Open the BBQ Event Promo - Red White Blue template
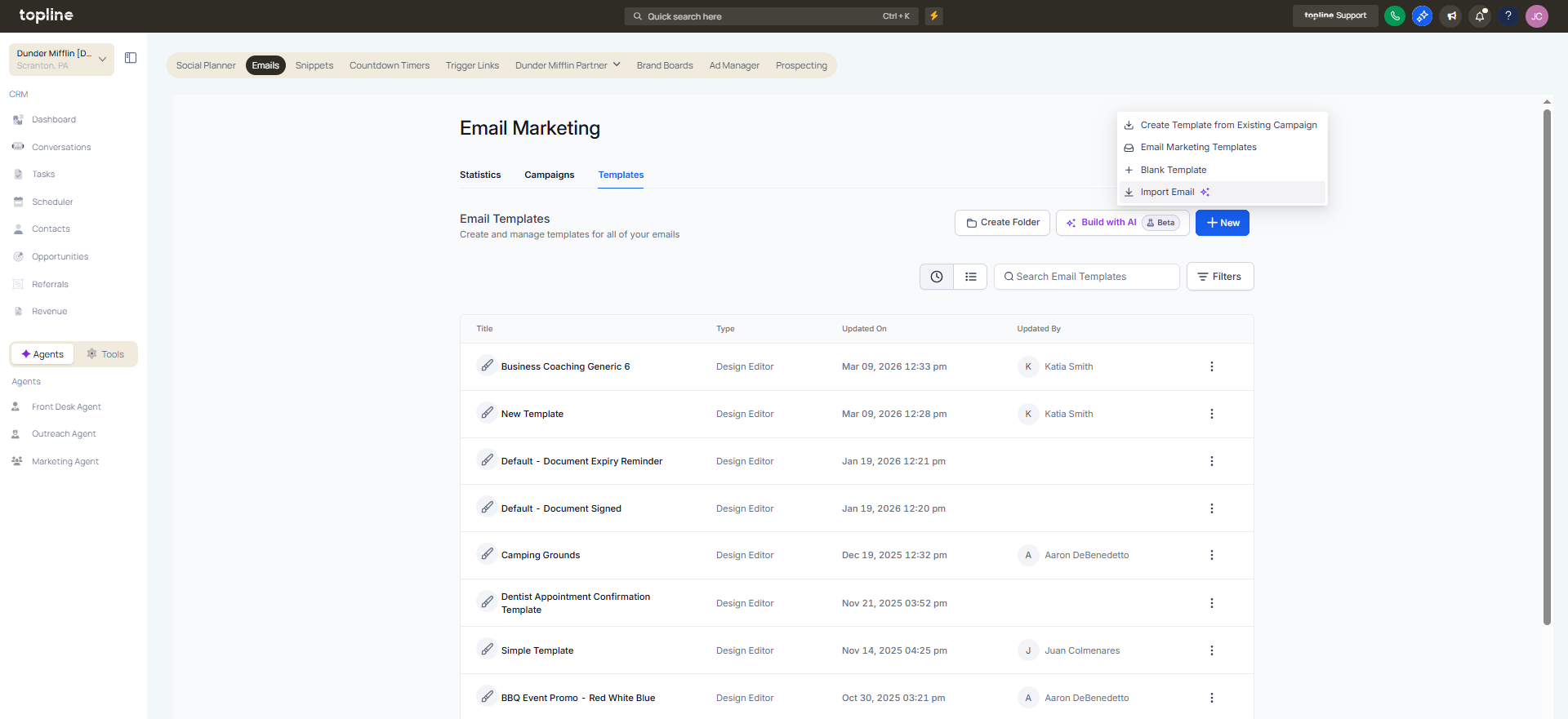The width and height of the screenshot is (1568, 719). tap(578, 699)
